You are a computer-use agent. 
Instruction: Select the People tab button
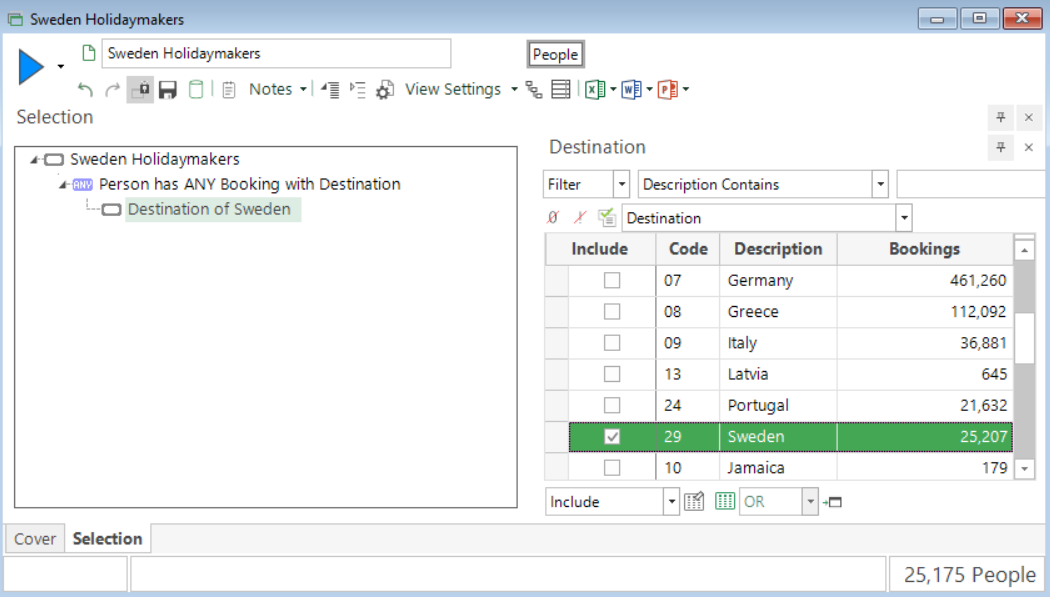click(x=555, y=53)
